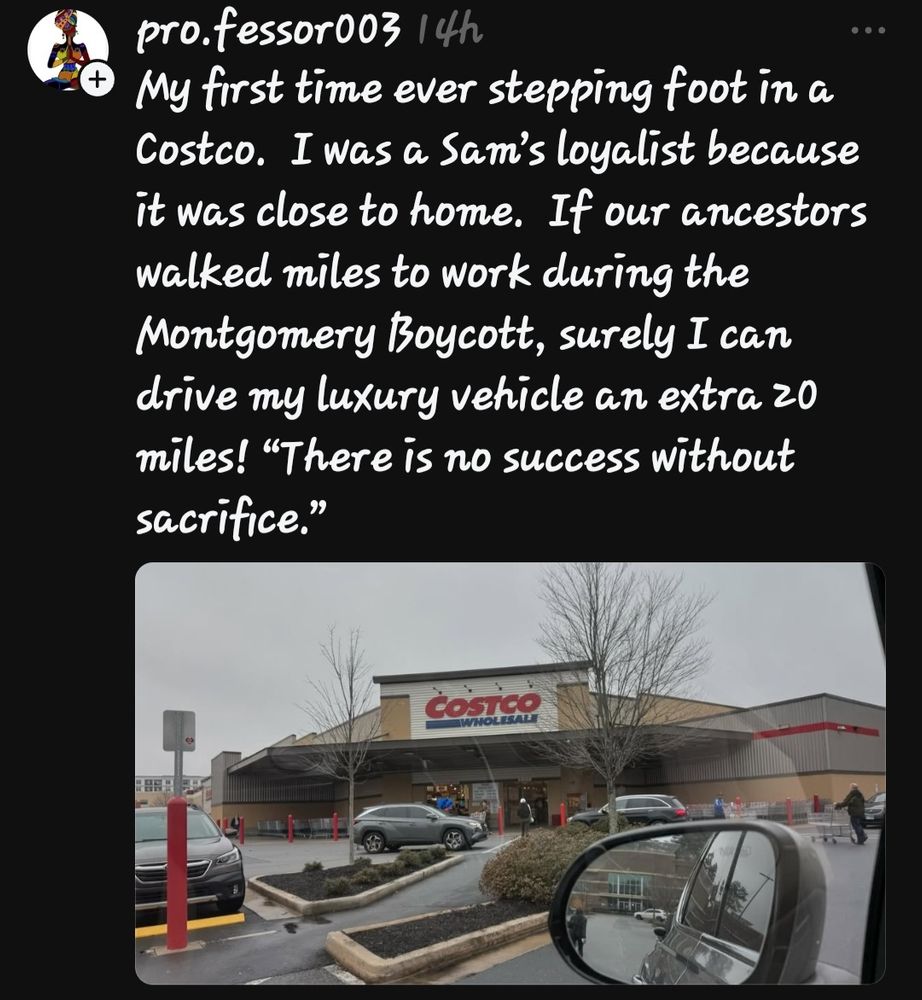Open the attached Costco photo

click(510, 773)
